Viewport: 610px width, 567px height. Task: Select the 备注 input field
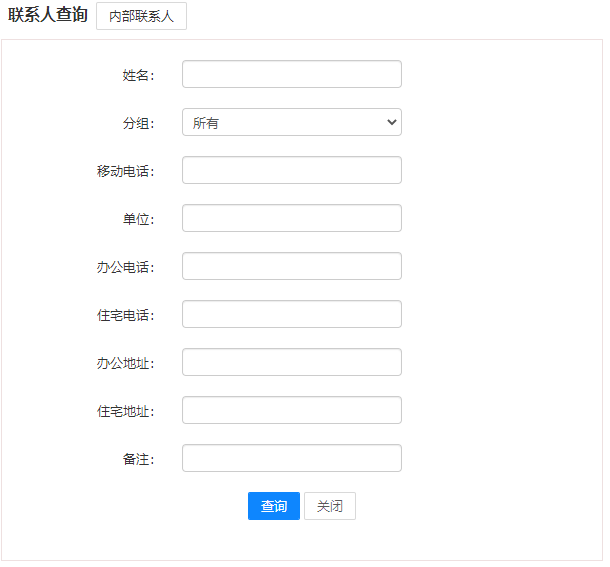291,459
